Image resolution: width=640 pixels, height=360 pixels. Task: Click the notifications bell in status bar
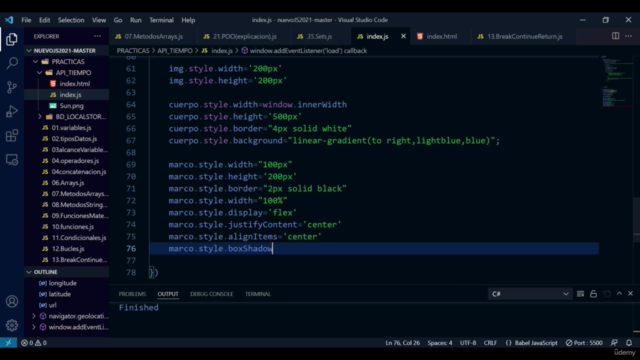coord(629,343)
